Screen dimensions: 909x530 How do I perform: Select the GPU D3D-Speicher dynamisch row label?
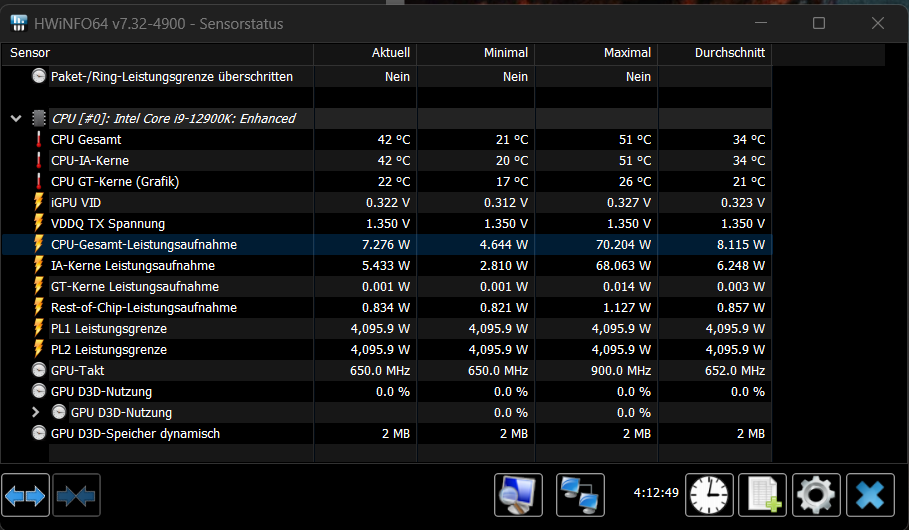pos(136,434)
